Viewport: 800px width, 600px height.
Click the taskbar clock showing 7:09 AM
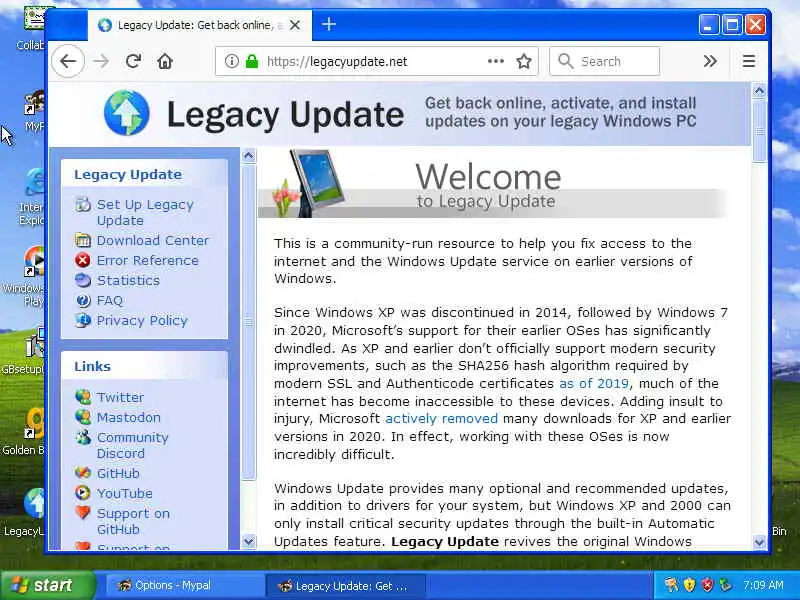763,585
